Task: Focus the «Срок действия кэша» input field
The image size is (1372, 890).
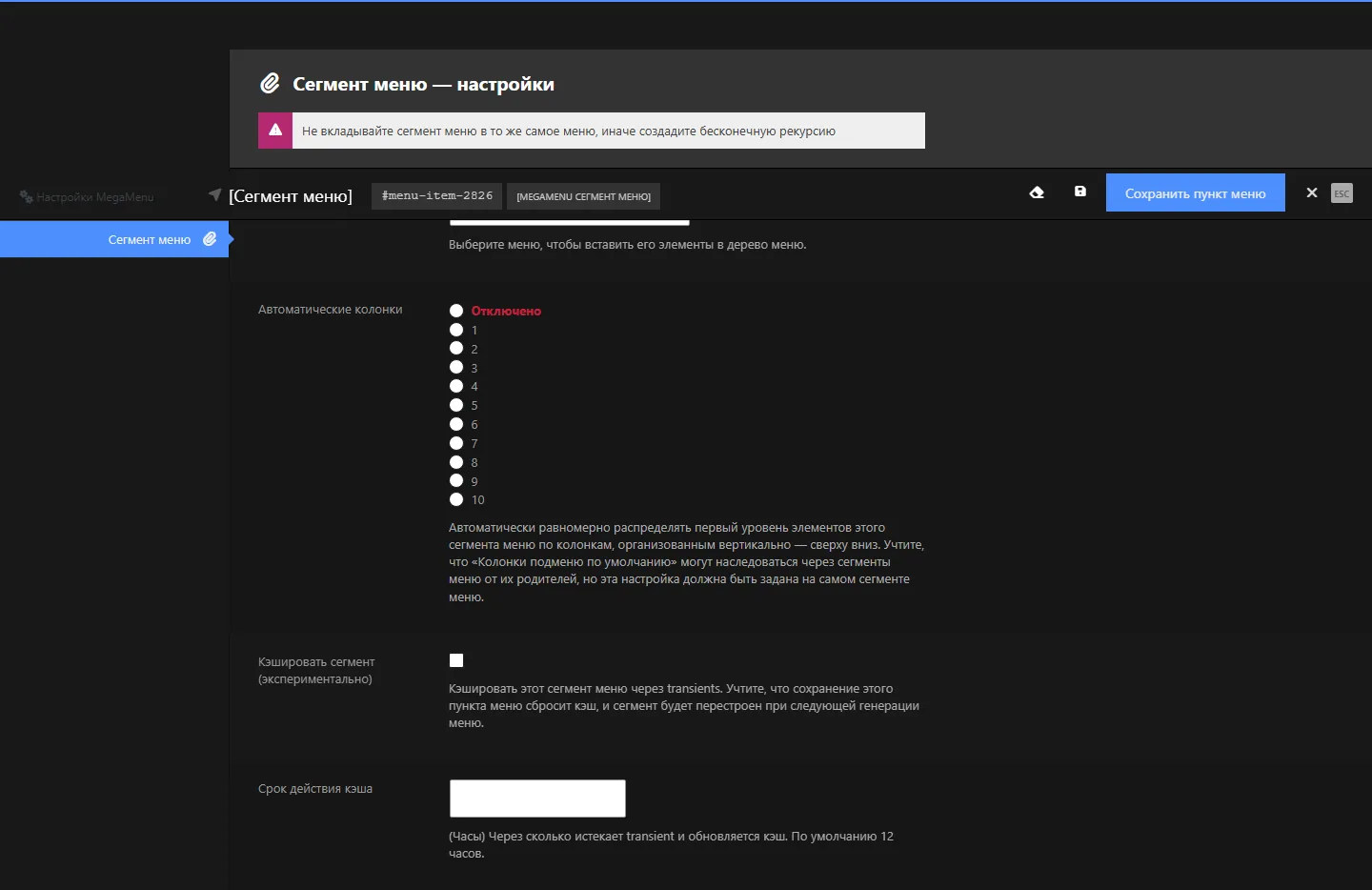Action: click(537, 799)
